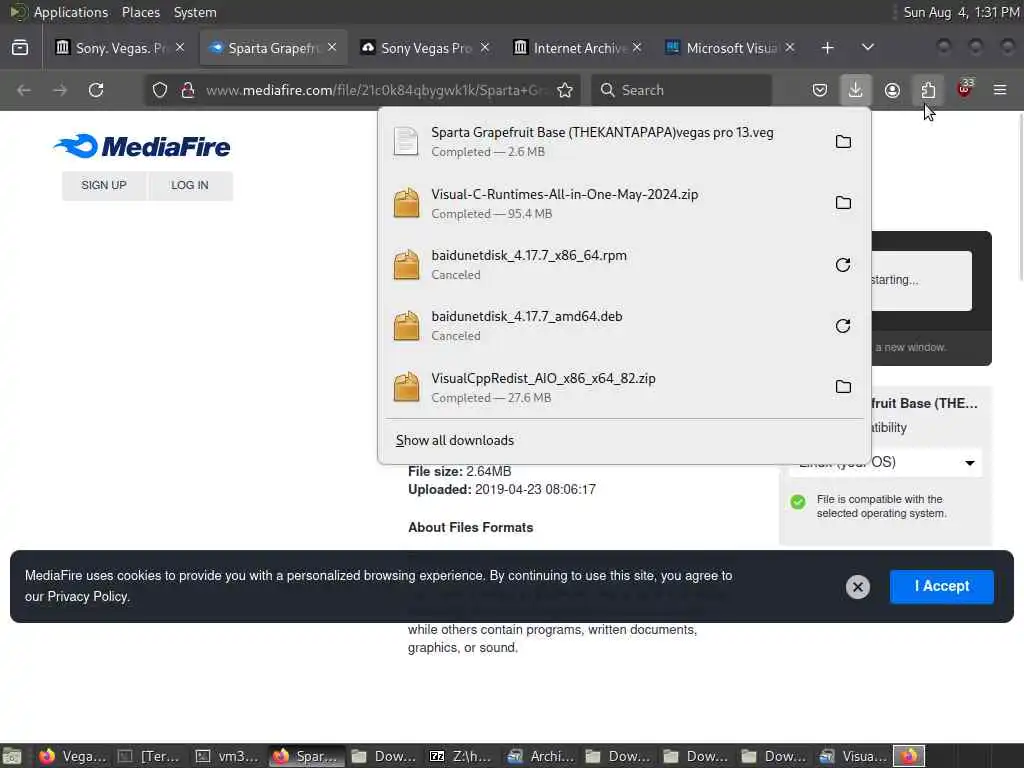The height and width of the screenshot is (768, 1024).
Task: Open a new tab with plus button
Action: pyautogui.click(x=827, y=48)
